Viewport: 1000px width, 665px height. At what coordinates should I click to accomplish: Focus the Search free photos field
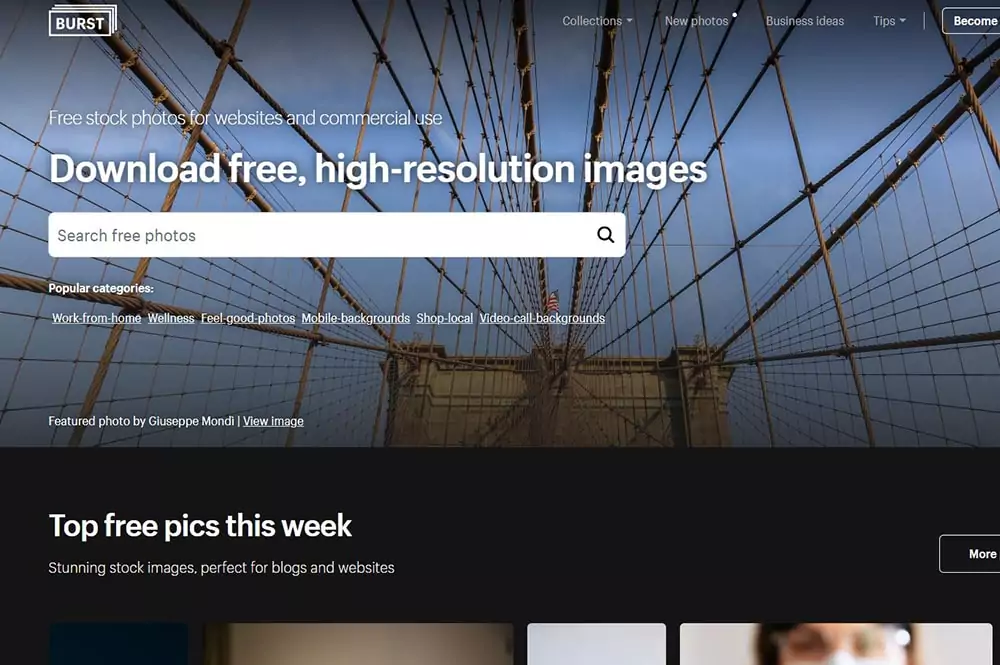(337, 235)
